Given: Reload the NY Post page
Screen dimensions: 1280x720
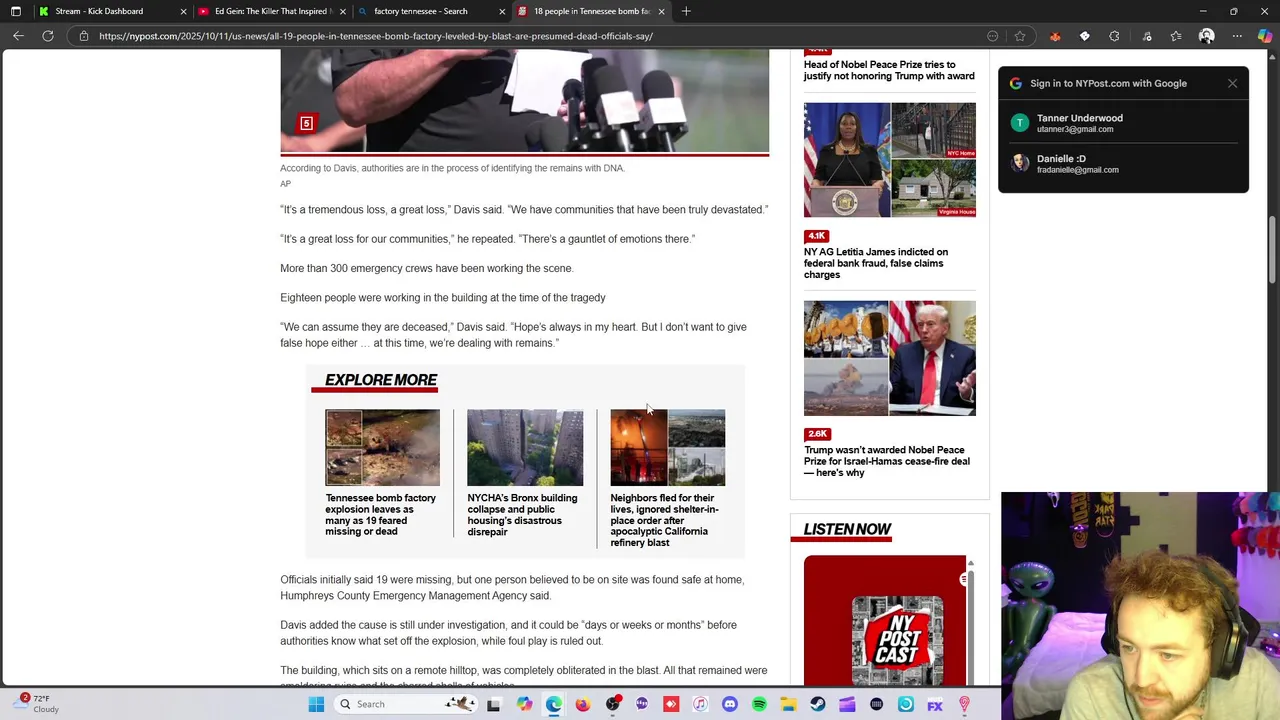Looking at the screenshot, I should coord(47,36).
